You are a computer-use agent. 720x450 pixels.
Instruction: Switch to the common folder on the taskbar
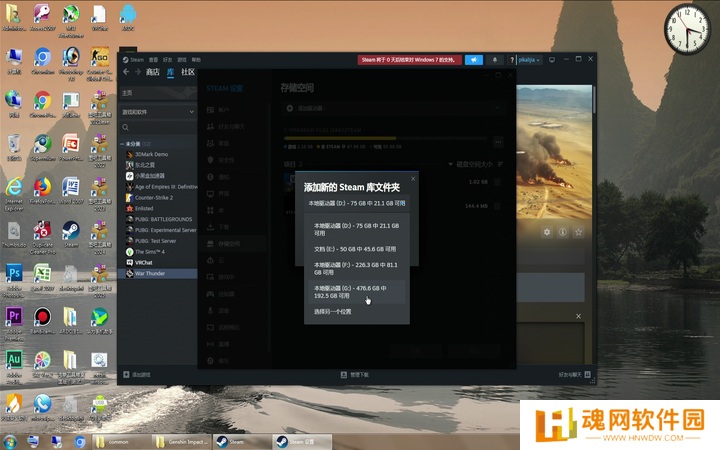click(122, 442)
